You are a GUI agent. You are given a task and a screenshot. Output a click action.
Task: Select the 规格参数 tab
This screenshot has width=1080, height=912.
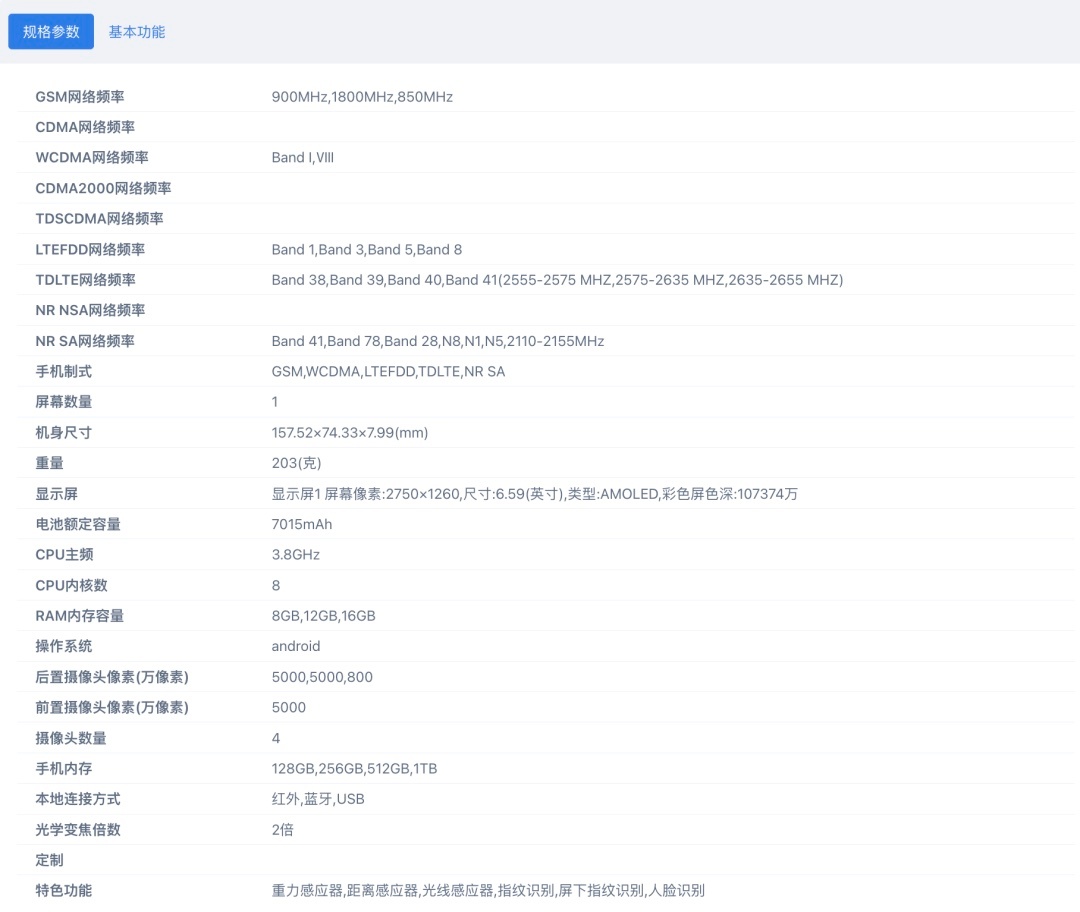tap(51, 32)
